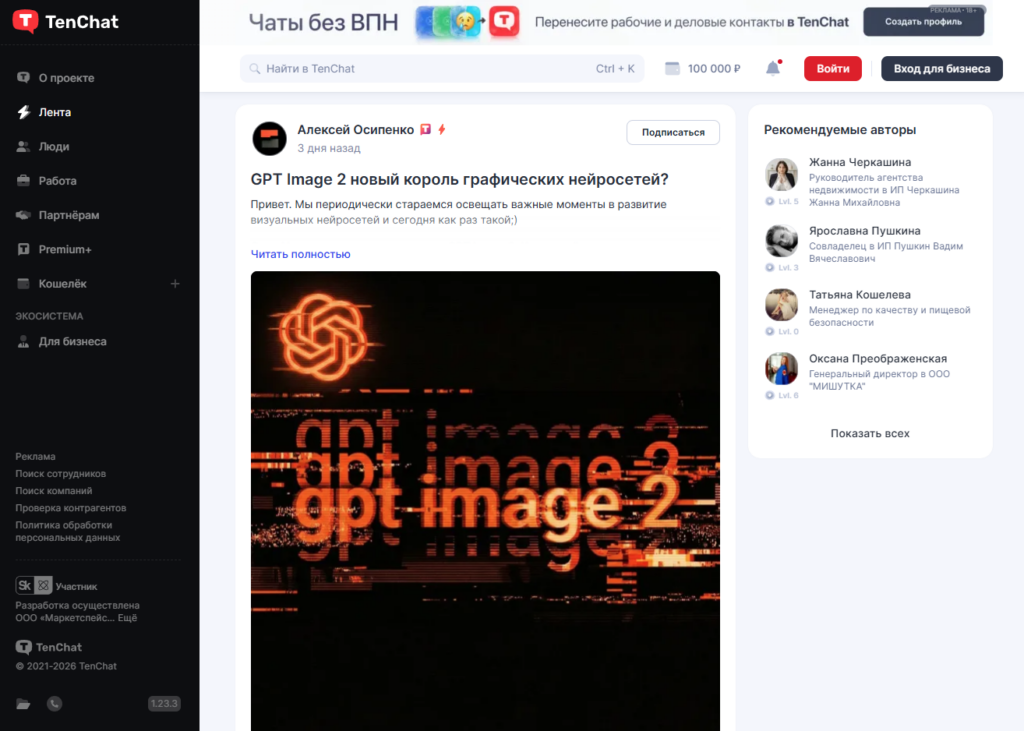Open the Лента (Feed) section
The height and width of the screenshot is (731, 1024).
[x=60, y=112]
